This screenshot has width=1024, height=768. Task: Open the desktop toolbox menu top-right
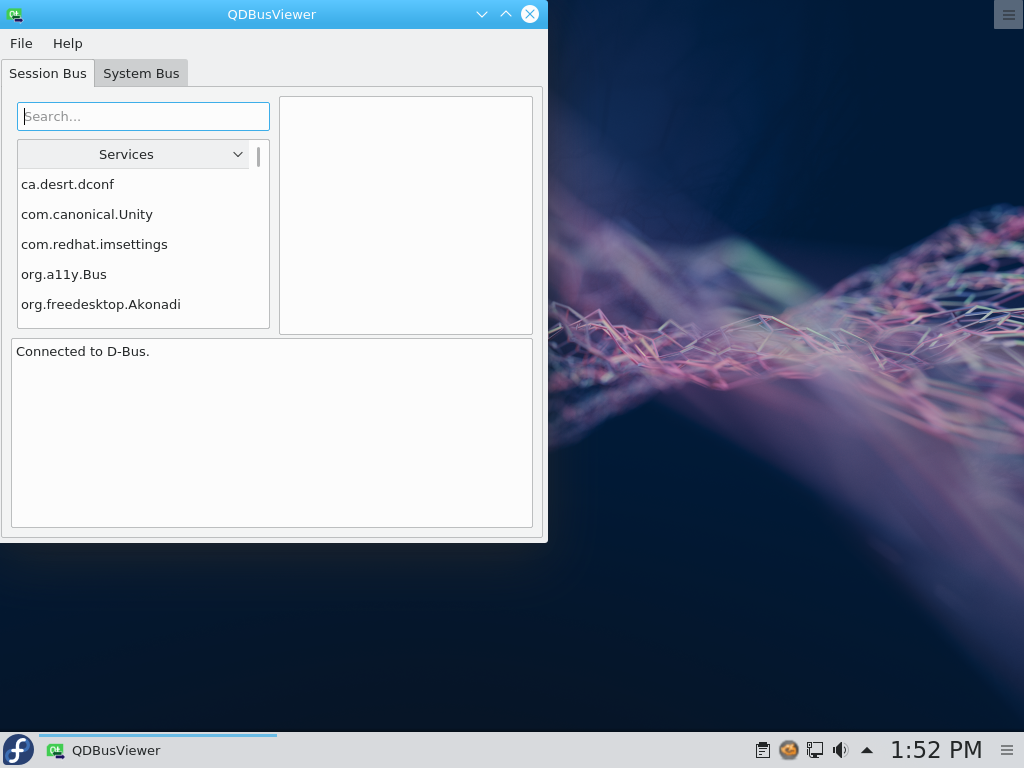(1009, 14)
